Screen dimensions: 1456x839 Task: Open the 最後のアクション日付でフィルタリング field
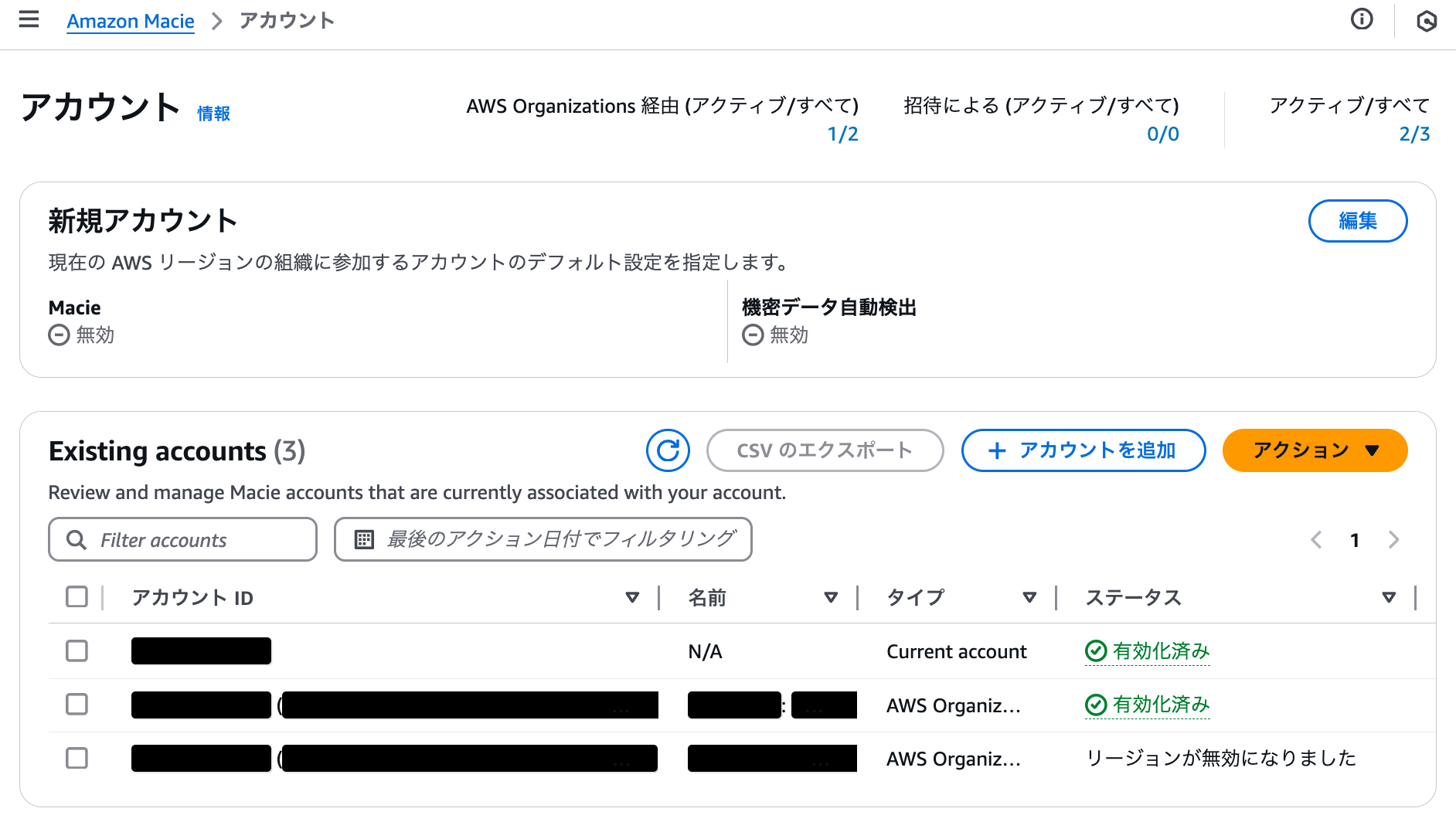pyautogui.click(x=543, y=539)
